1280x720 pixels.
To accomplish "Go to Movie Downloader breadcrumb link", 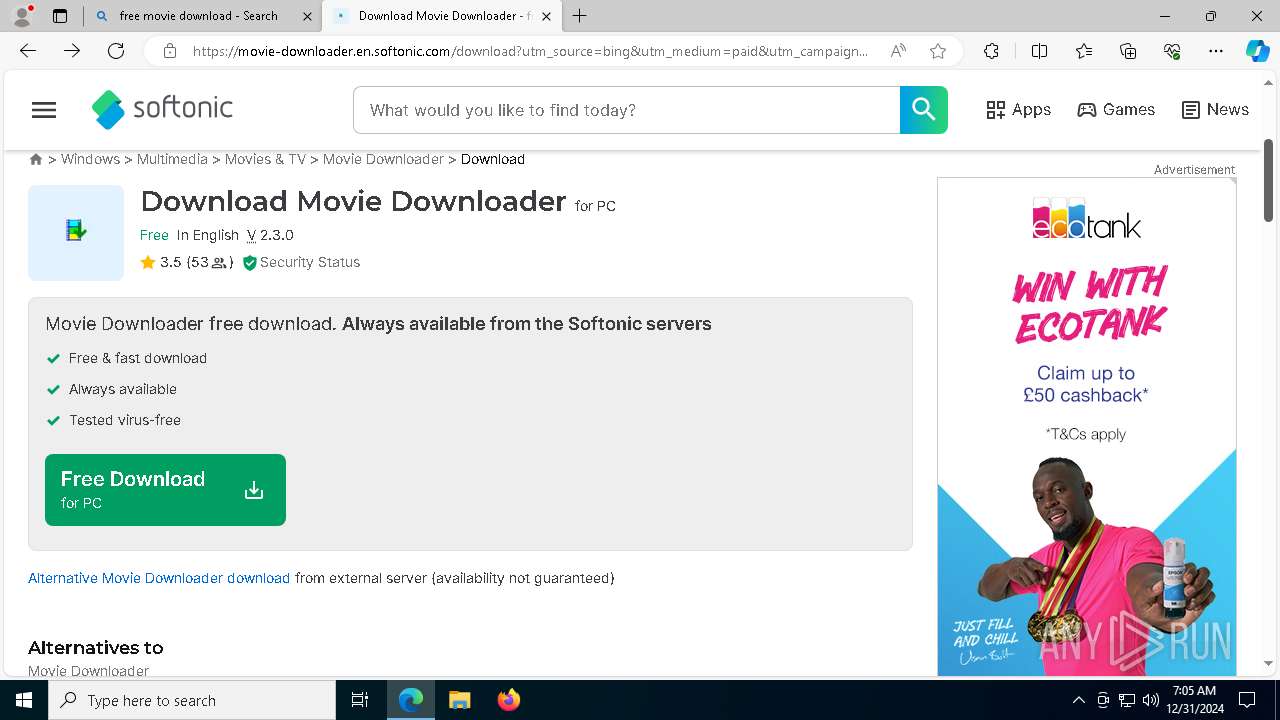I will click(383, 159).
